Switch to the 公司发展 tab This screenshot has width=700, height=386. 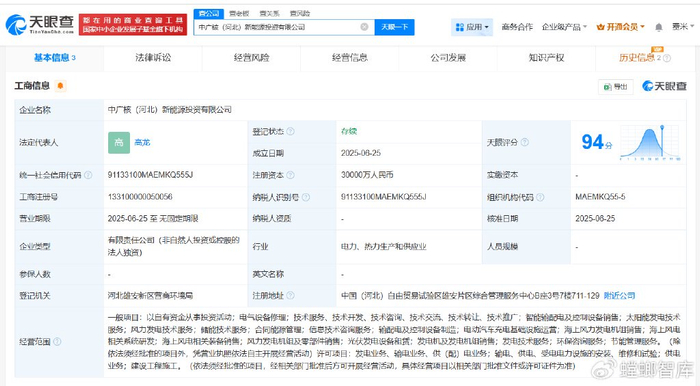[448, 58]
